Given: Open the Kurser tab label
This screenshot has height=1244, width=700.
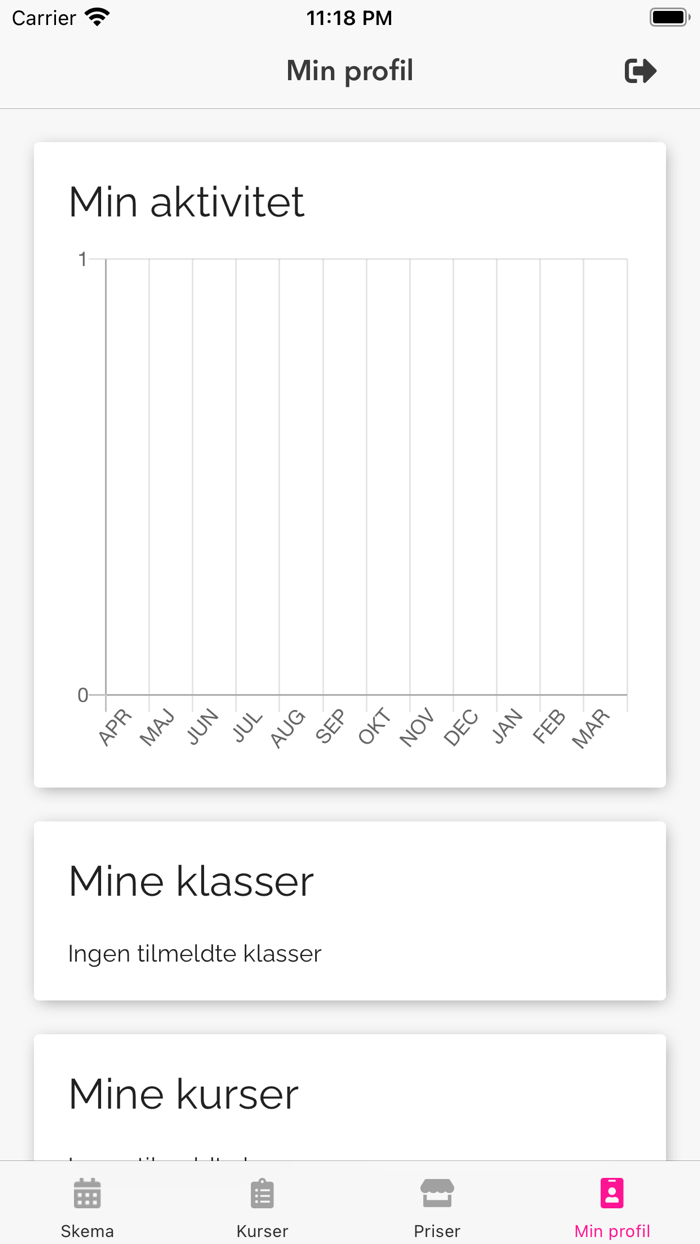Looking at the screenshot, I should (262, 1231).
